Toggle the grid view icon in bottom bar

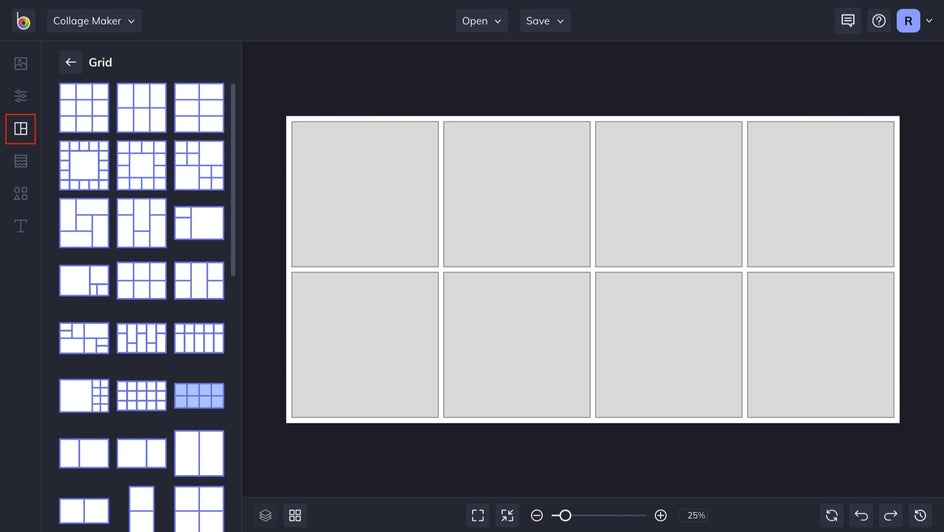pyautogui.click(x=295, y=516)
